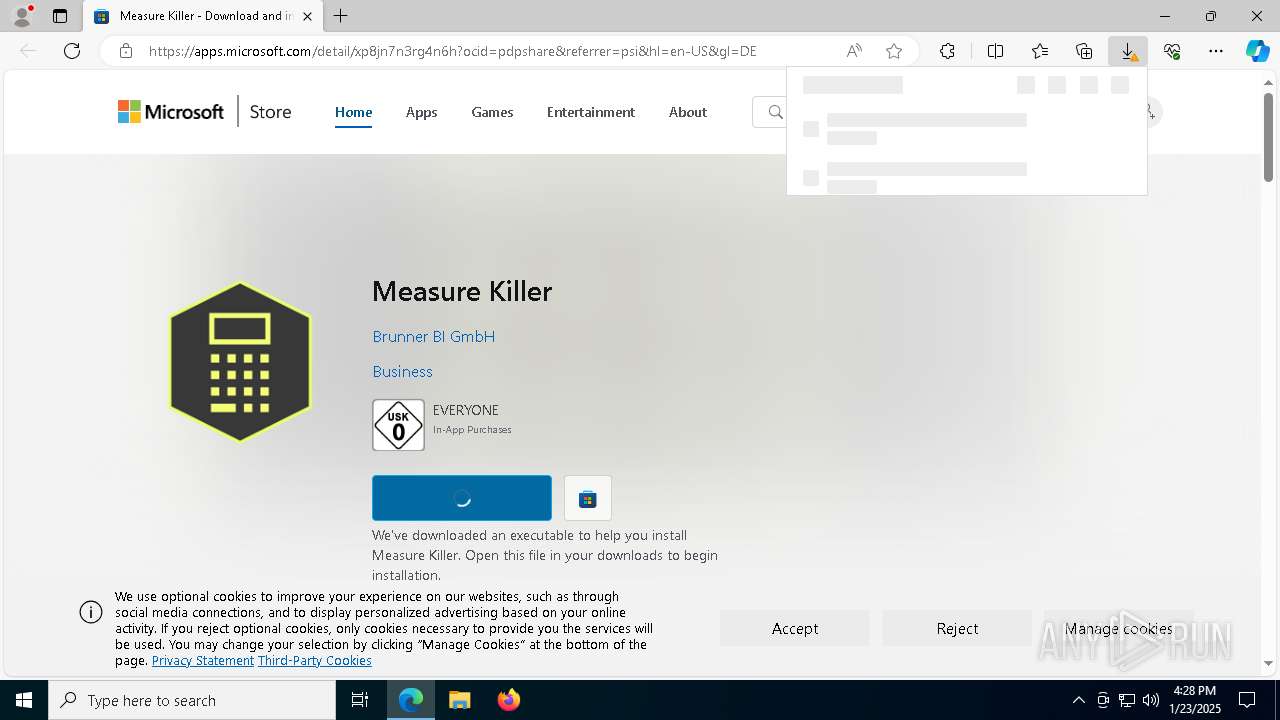Open the Business category link
Screen dimensions: 1280x720
click(402, 372)
